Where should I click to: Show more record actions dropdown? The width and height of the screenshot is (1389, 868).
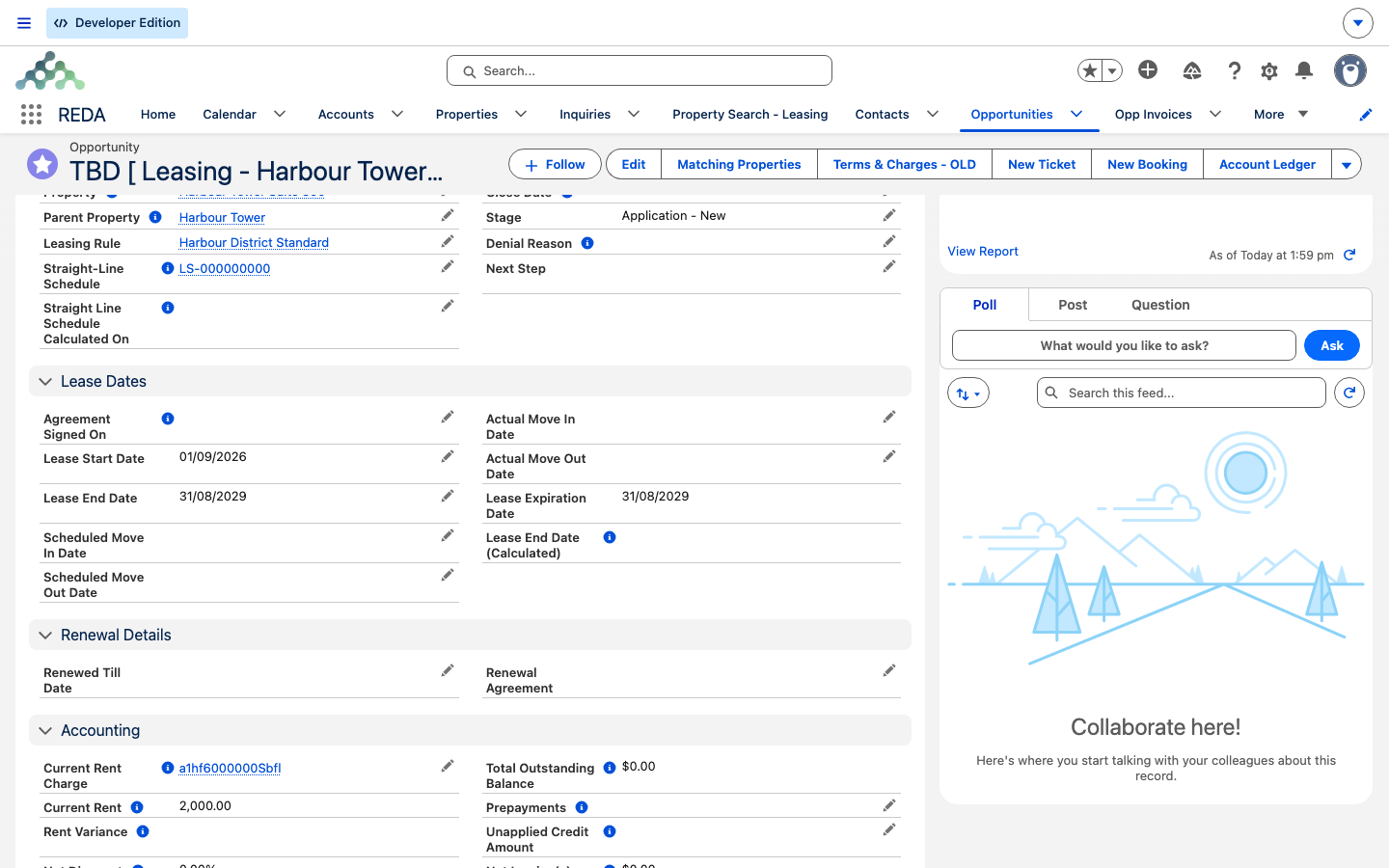(1347, 164)
